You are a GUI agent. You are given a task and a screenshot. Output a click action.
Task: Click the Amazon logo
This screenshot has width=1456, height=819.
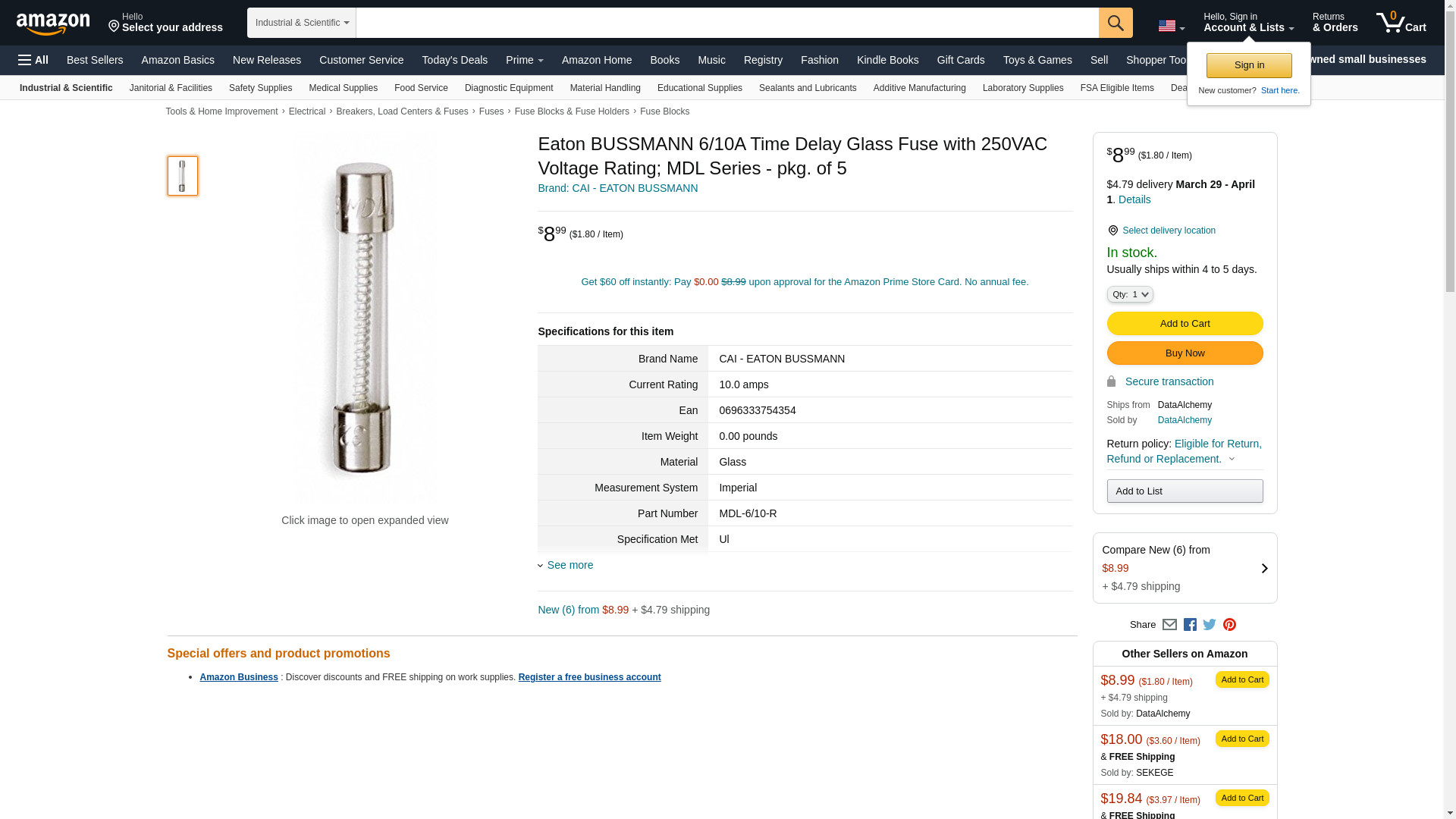click(53, 24)
